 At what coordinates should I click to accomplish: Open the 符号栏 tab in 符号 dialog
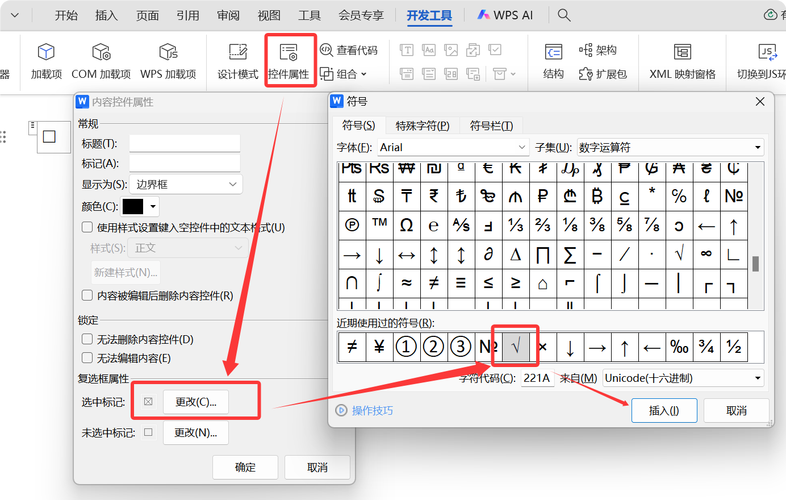click(491, 125)
